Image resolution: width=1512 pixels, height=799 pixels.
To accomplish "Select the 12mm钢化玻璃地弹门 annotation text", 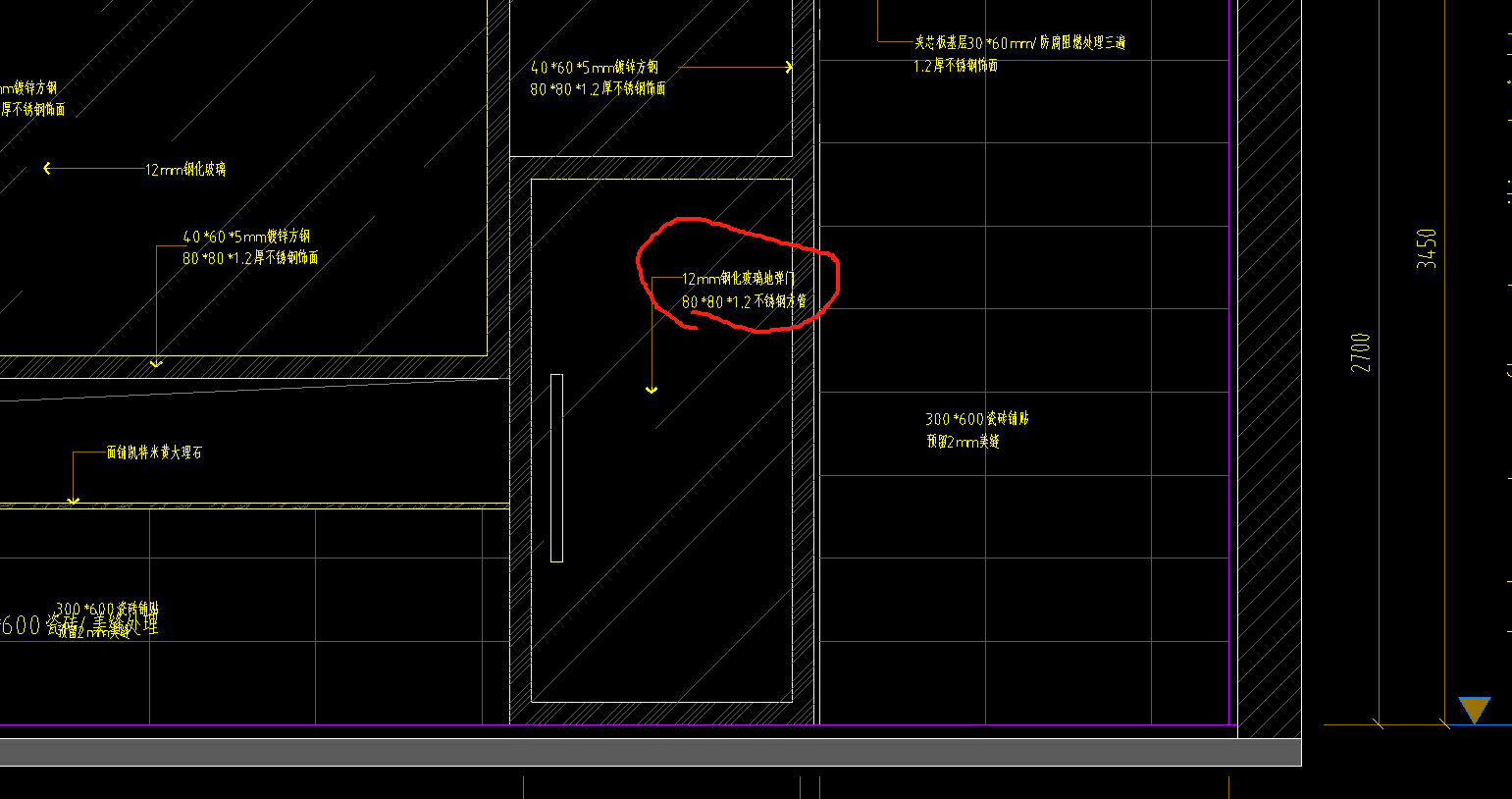I will coord(738,279).
